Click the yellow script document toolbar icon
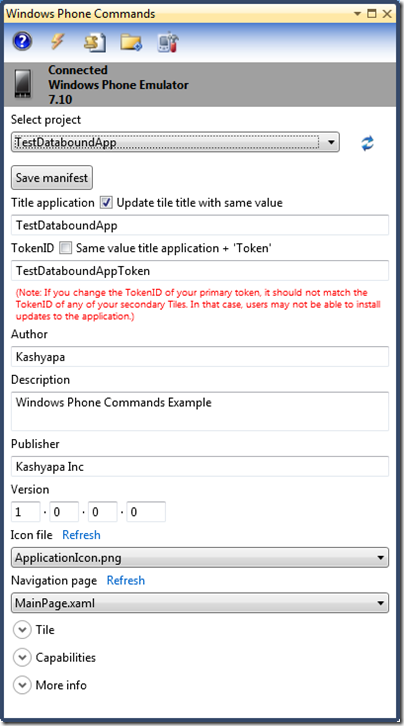404x726 pixels. click(95, 42)
